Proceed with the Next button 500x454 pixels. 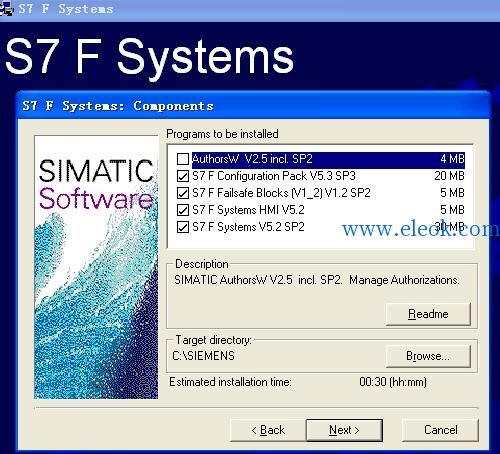pos(344,430)
